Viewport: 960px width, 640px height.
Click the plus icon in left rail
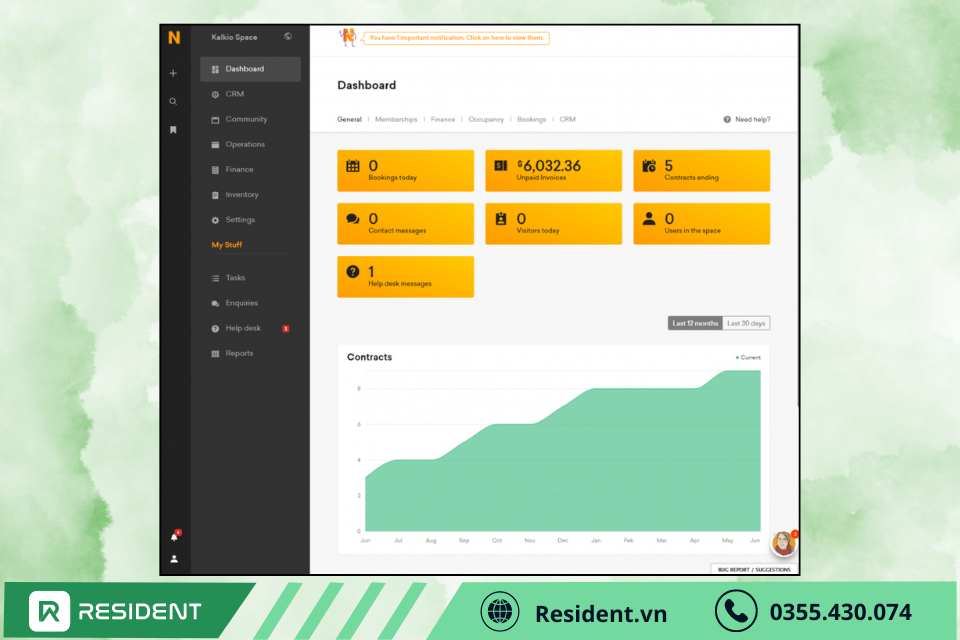pos(173,73)
